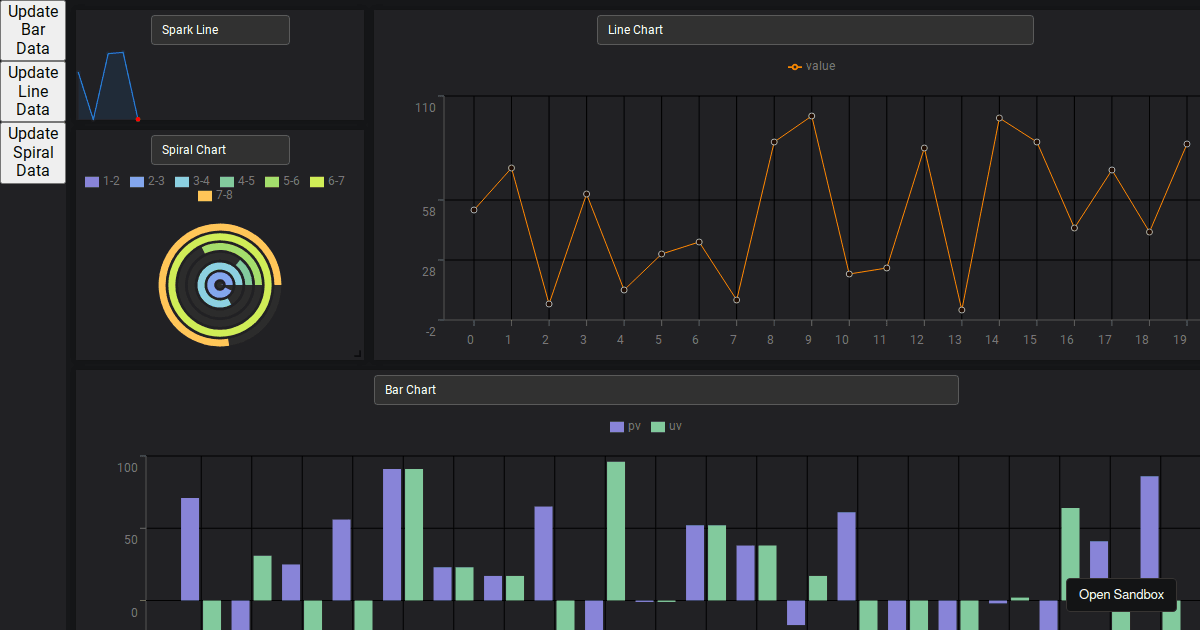Click the line chart data point at x 9

click(x=812, y=116)
